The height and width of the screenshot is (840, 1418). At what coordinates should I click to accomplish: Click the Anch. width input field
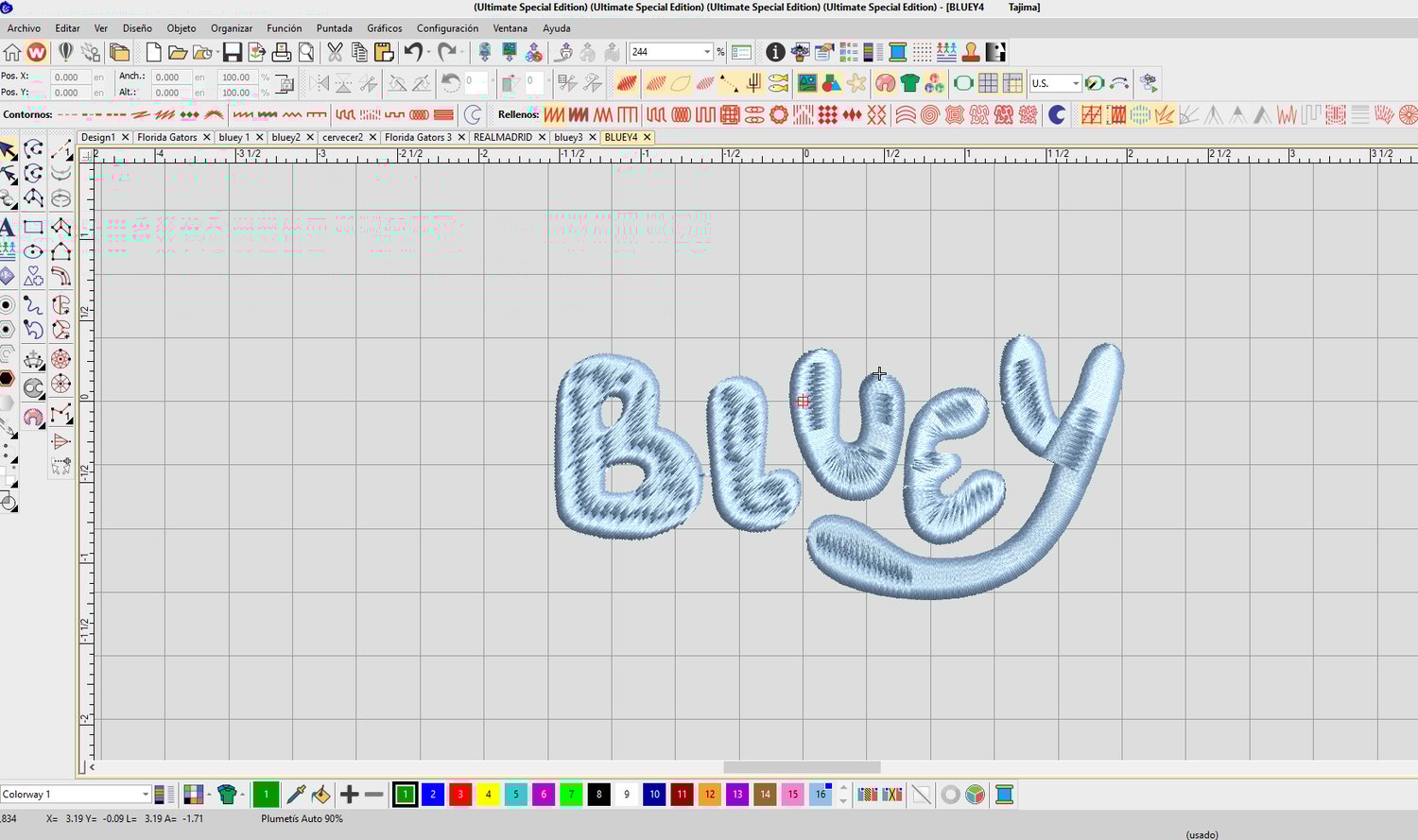coord(171,77)
